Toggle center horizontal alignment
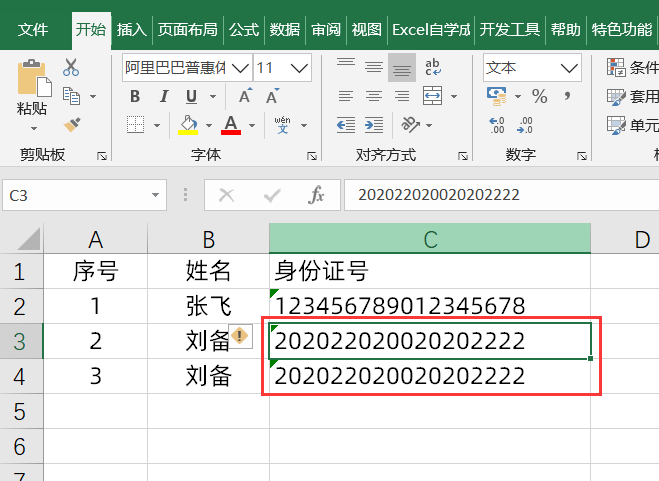This screenshot has width=659, height=481. pyautogui.click(x=374, y=97)
